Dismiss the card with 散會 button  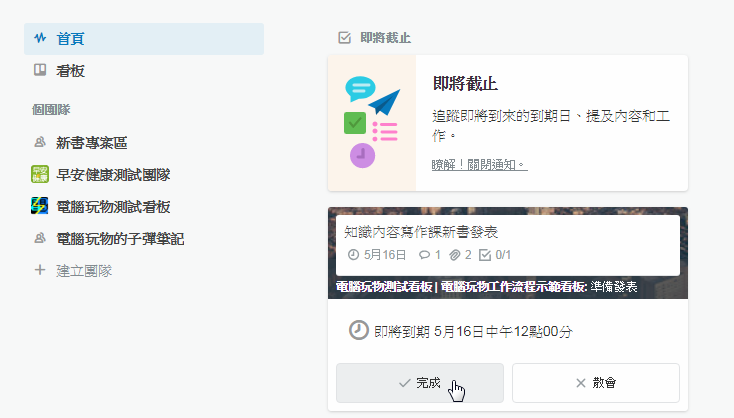click(x=596, y=383)
